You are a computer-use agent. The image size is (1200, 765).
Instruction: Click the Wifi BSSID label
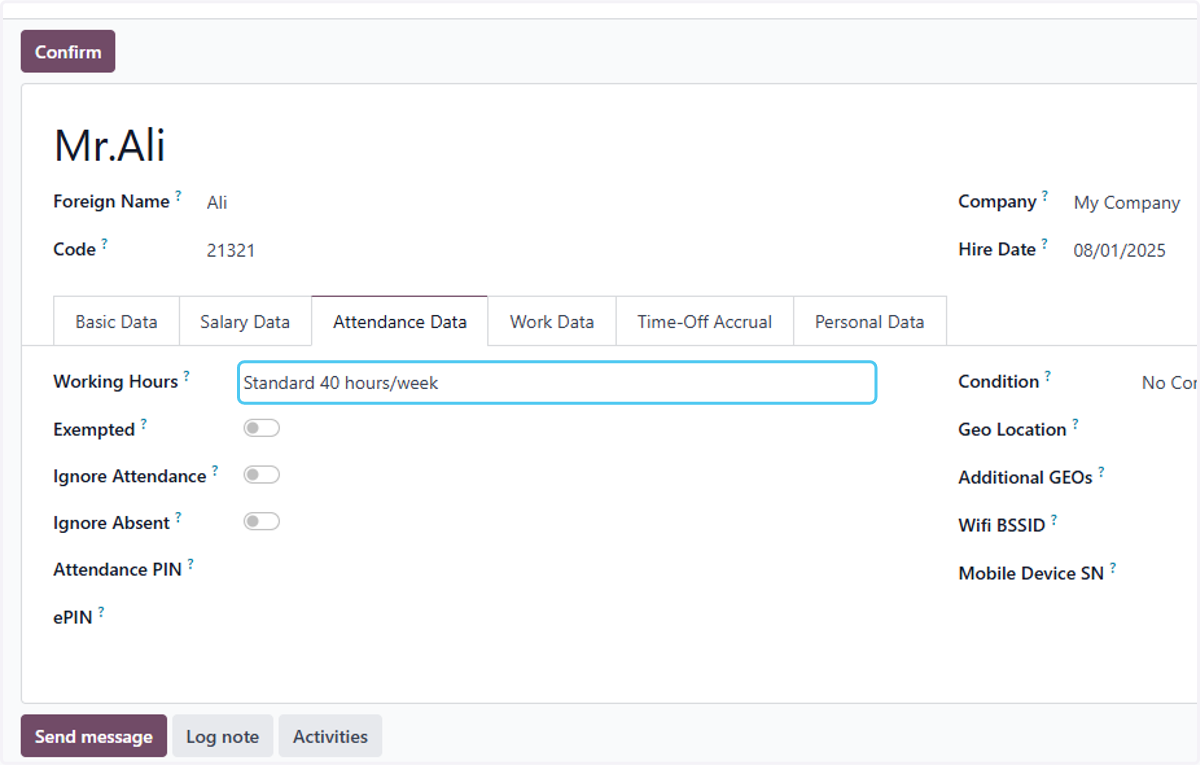coord(1001,525)
